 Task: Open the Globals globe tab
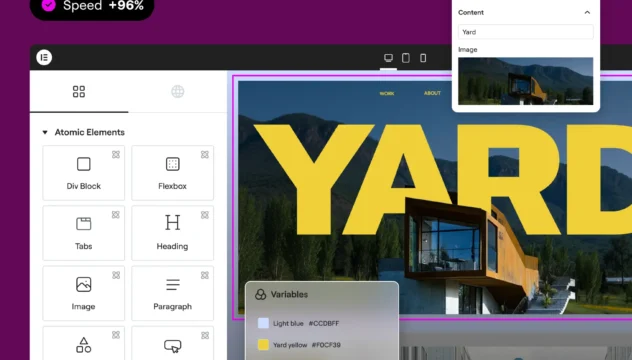click(177, 92)
